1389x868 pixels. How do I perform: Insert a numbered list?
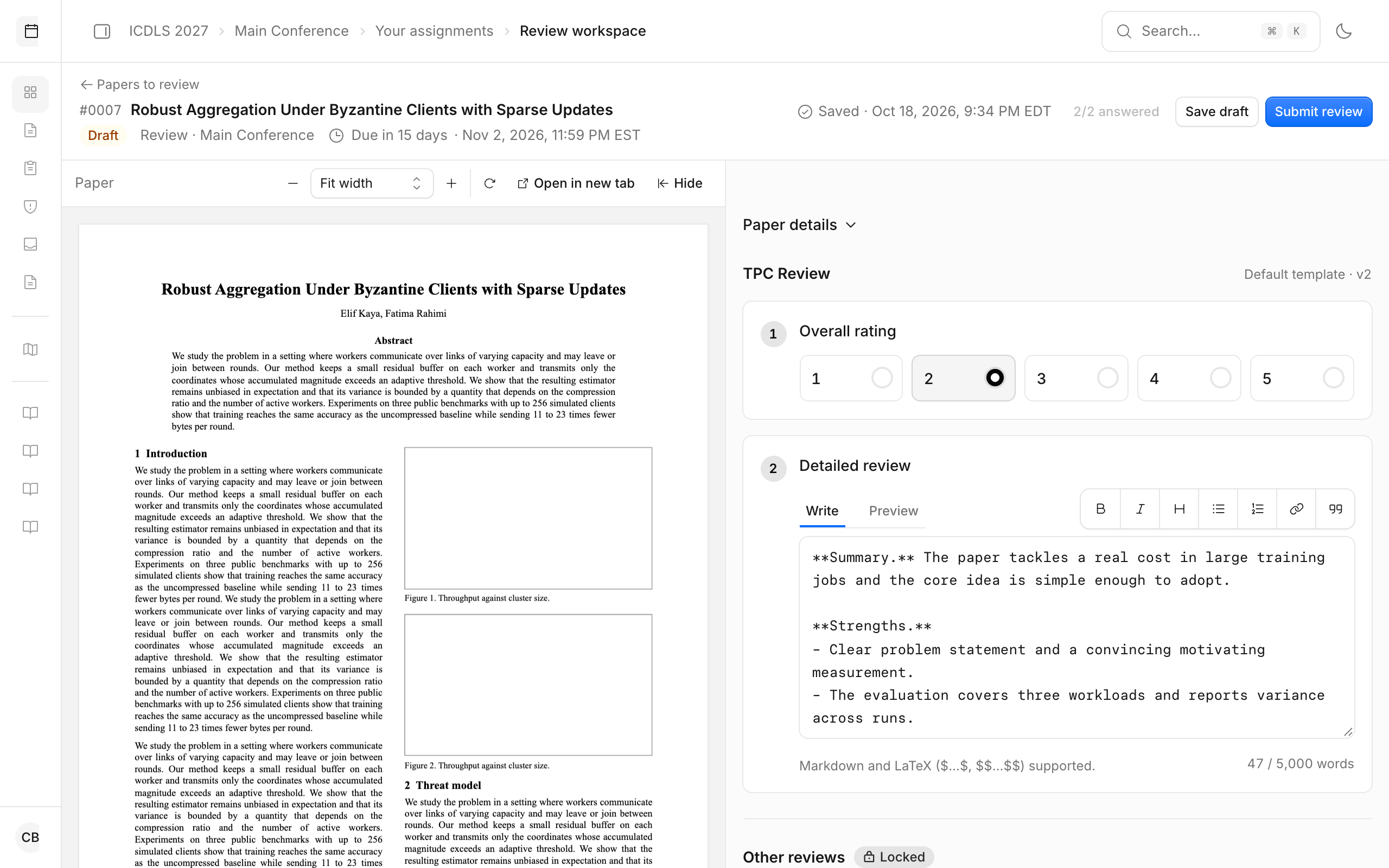click(1257, 509)
